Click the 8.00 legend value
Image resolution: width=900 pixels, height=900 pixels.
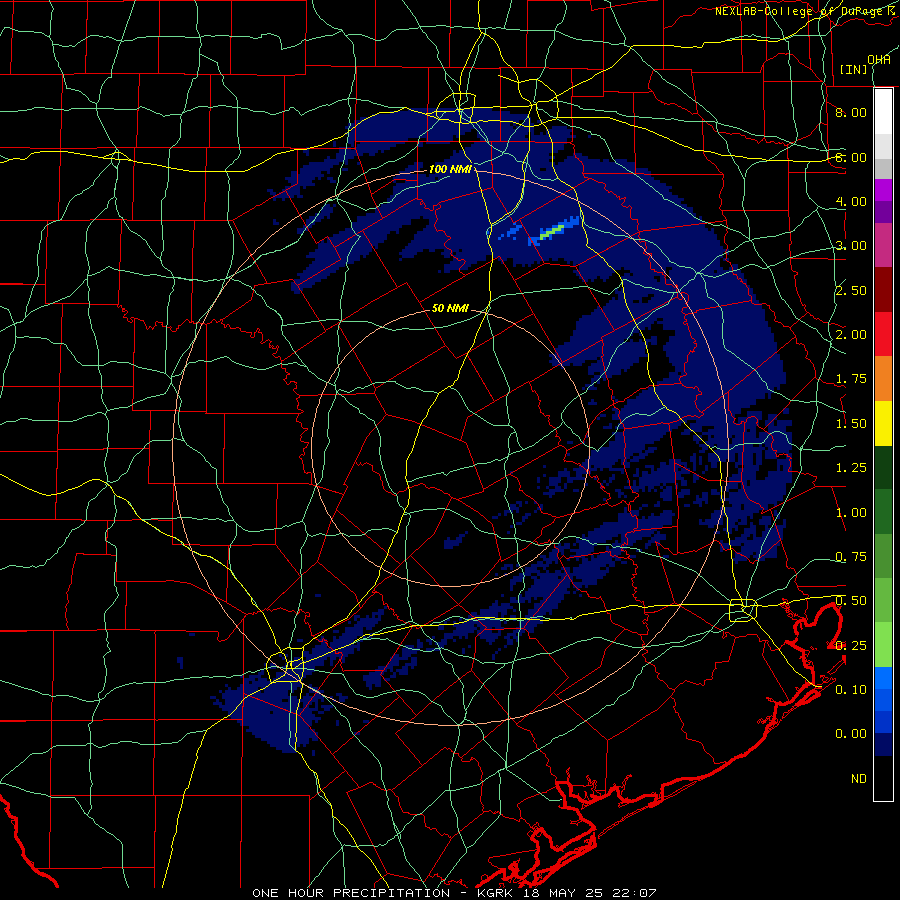pos(851,112)
